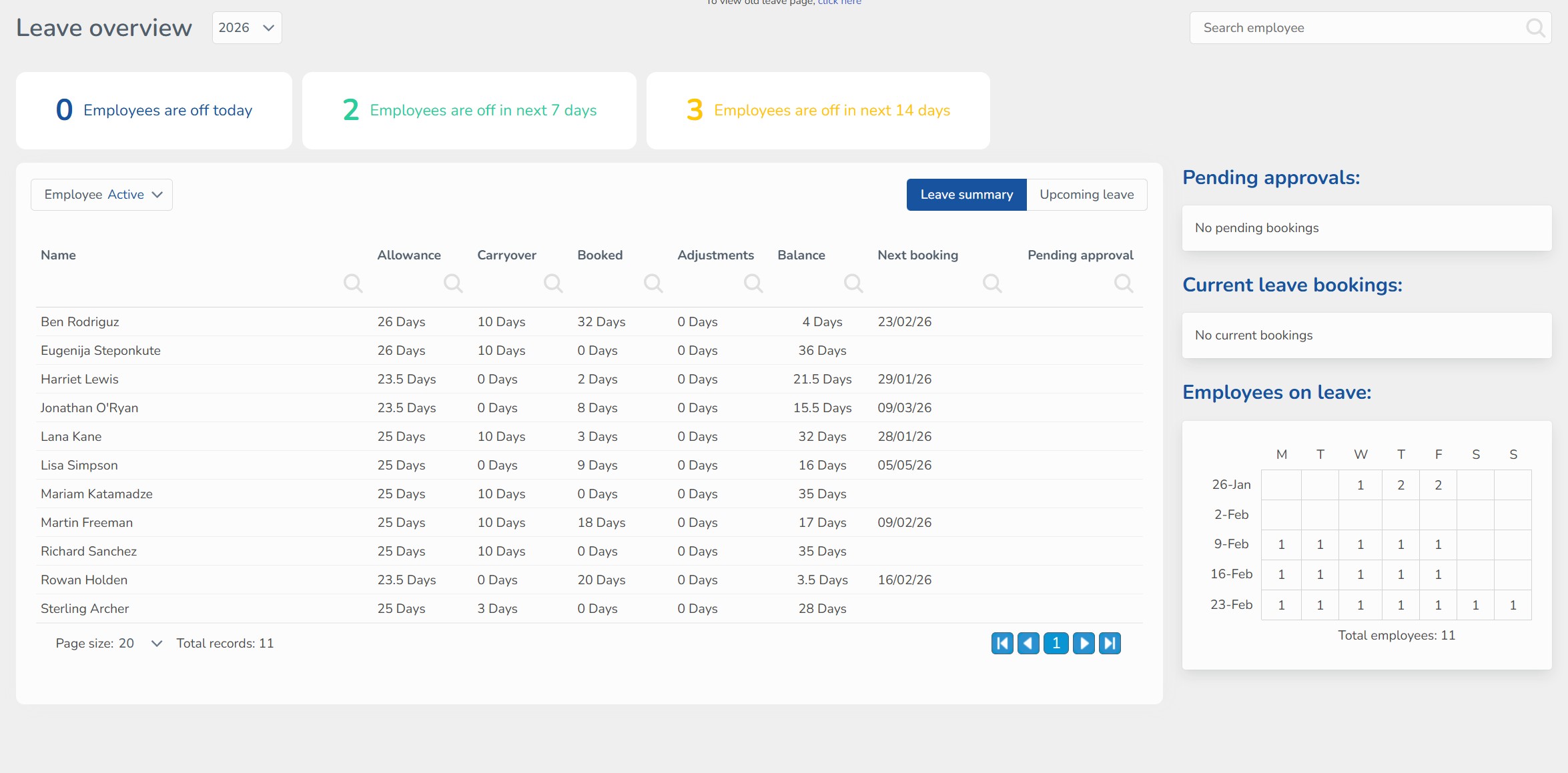Screen dimensions: 1568x773
Task: Click the No current bookings panel
Action: [1366, 335]
